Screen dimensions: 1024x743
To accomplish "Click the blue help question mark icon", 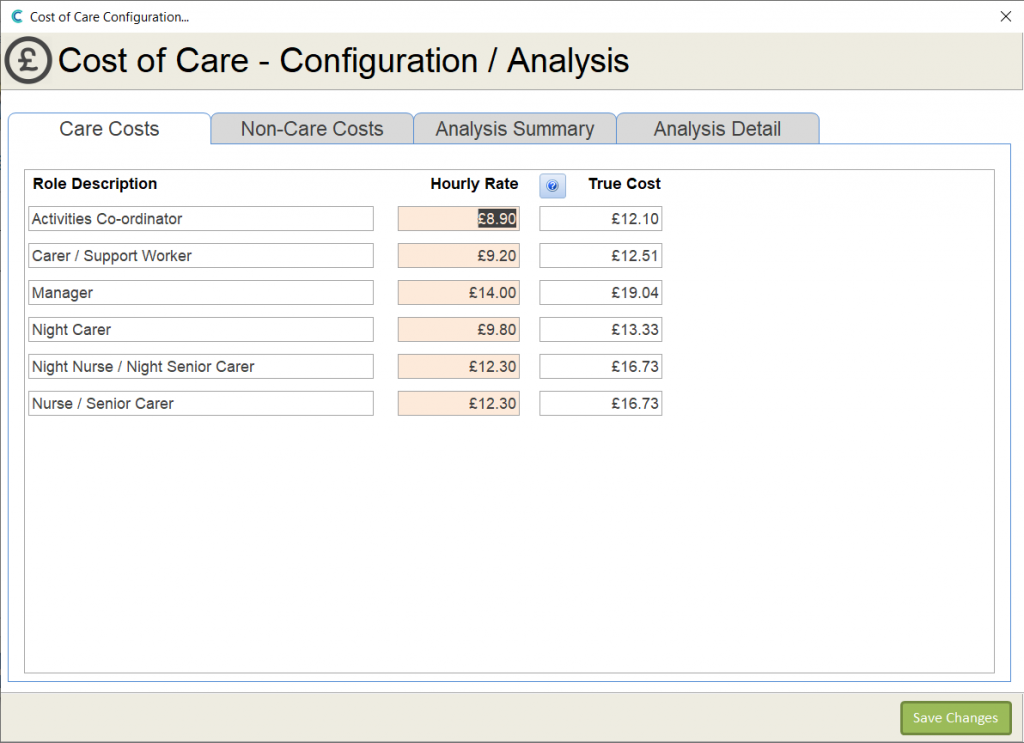I will [x=552, y=186].
